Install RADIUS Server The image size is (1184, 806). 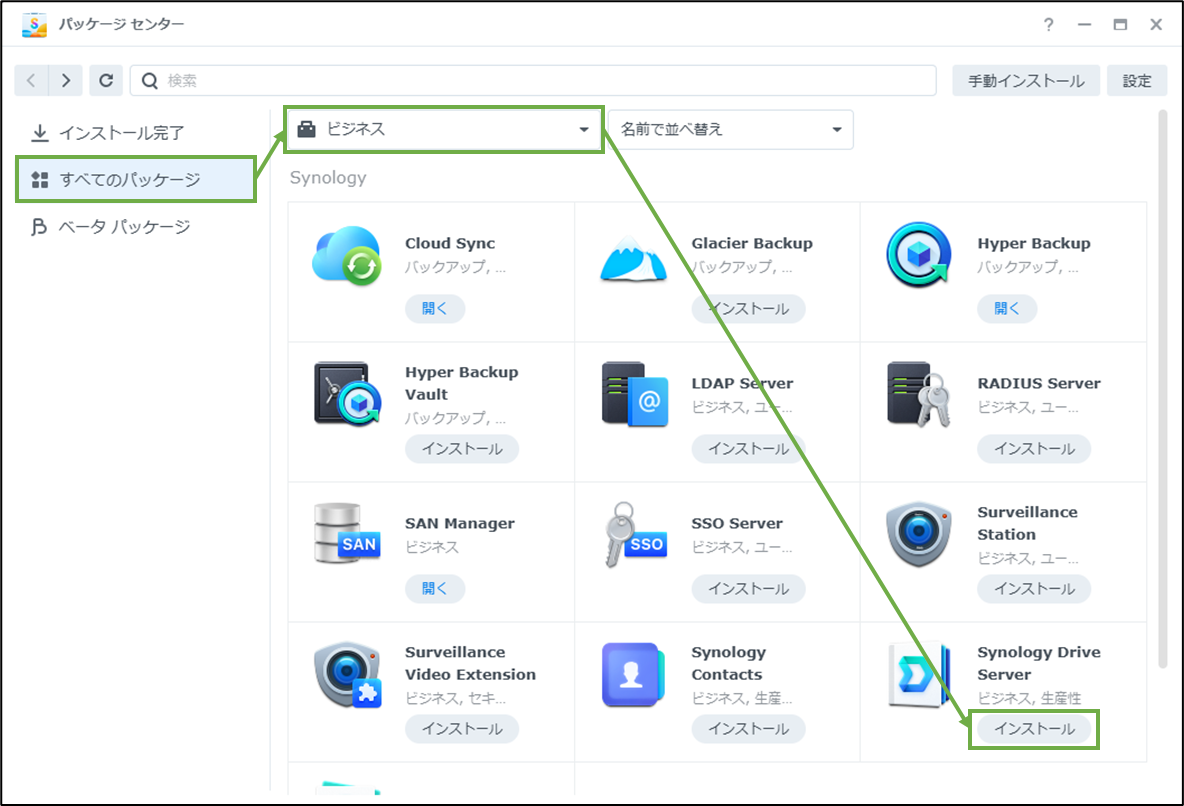(1034, 449)
